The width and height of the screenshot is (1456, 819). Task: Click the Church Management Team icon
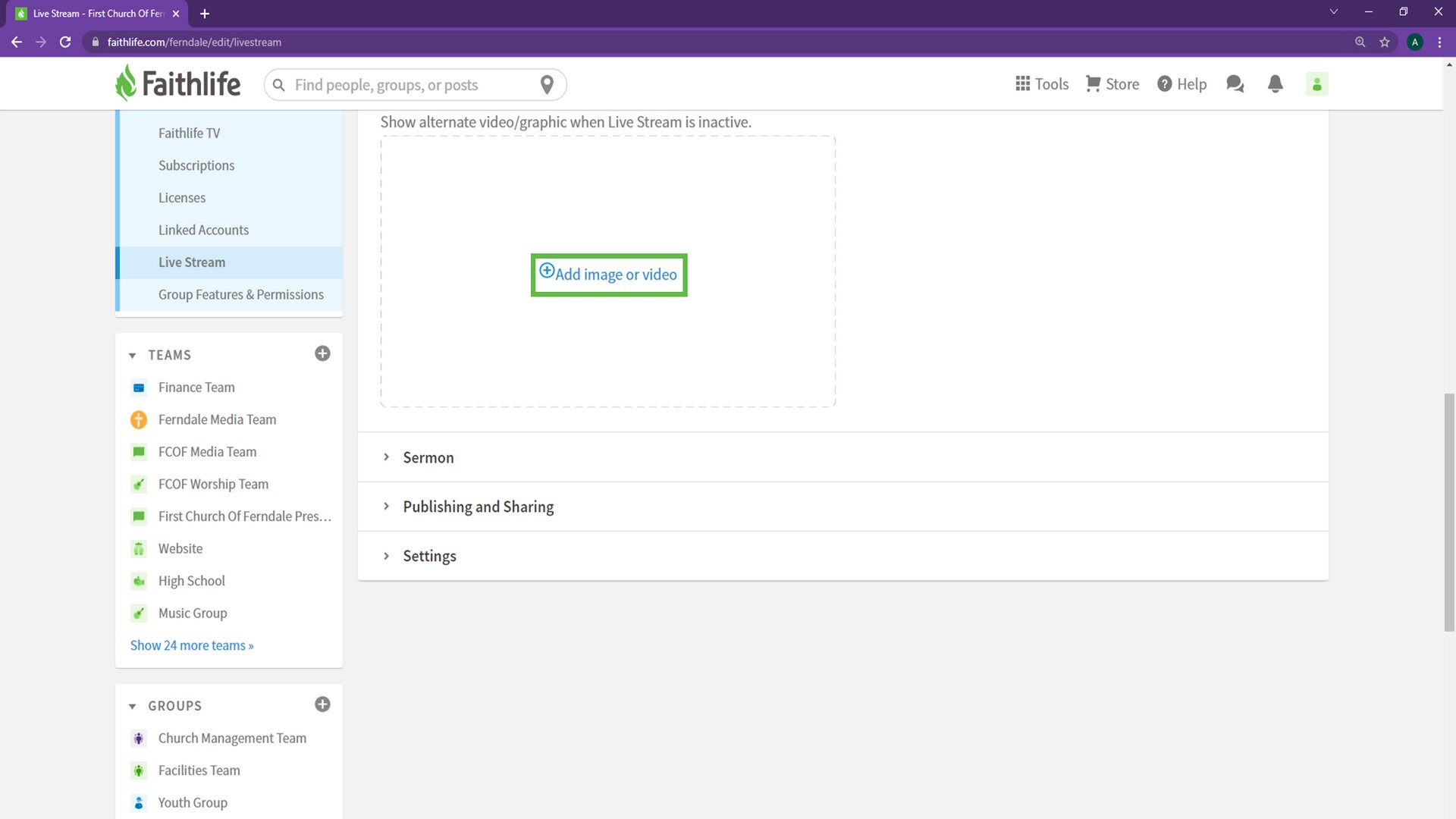[x=139, y=739]
